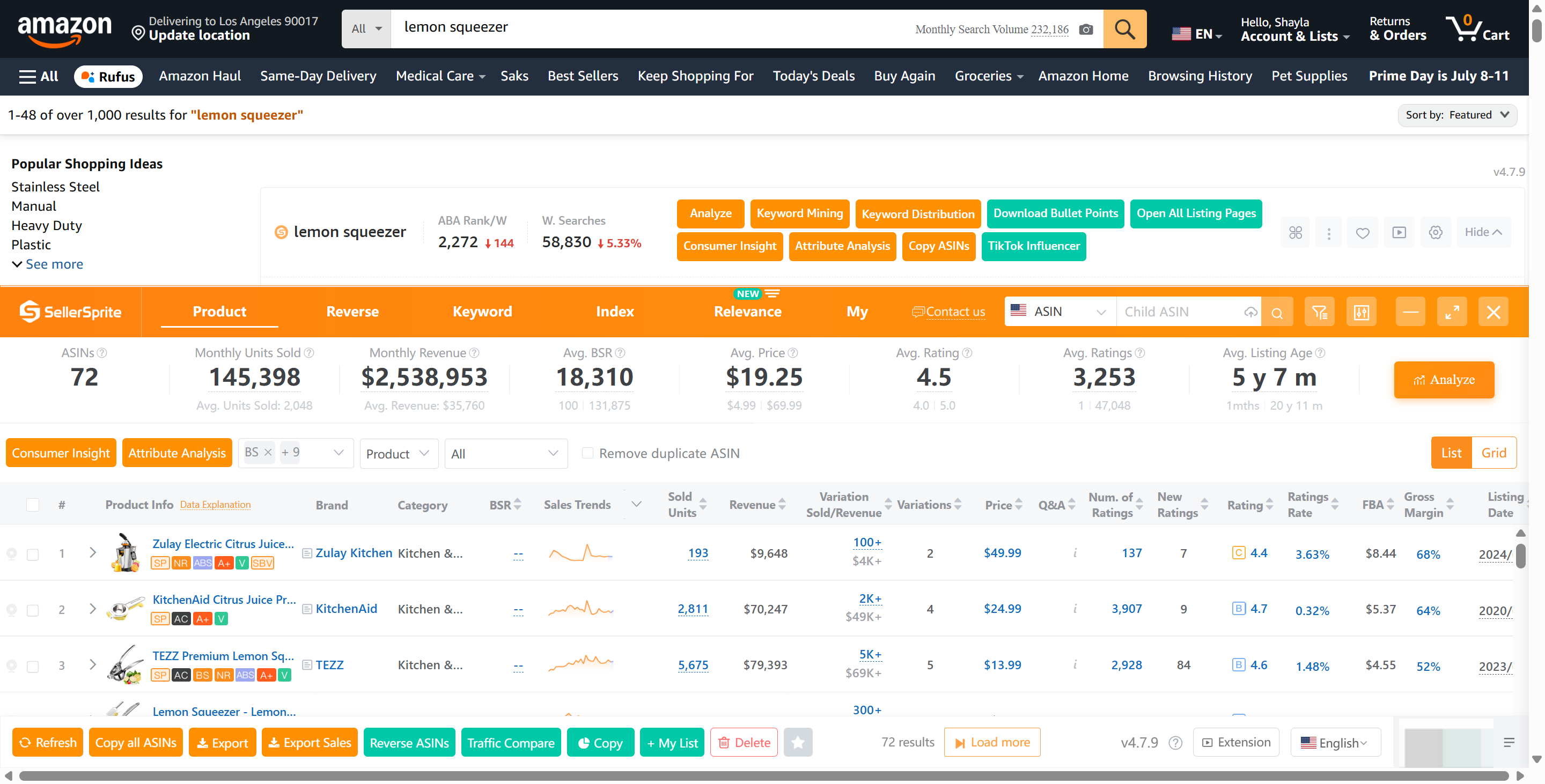
Task: Click the TikTok Influencer button
Action: coord(1033,246)
